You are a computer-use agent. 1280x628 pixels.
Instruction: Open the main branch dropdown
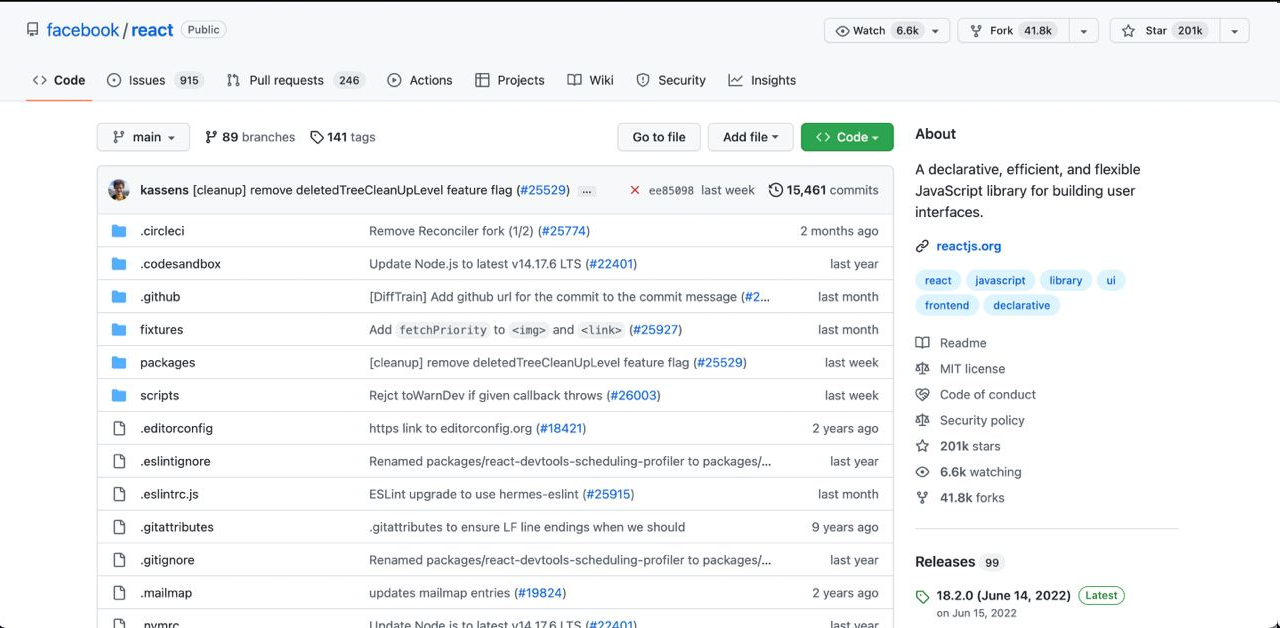pyautogui.click(x=143, y=137)
